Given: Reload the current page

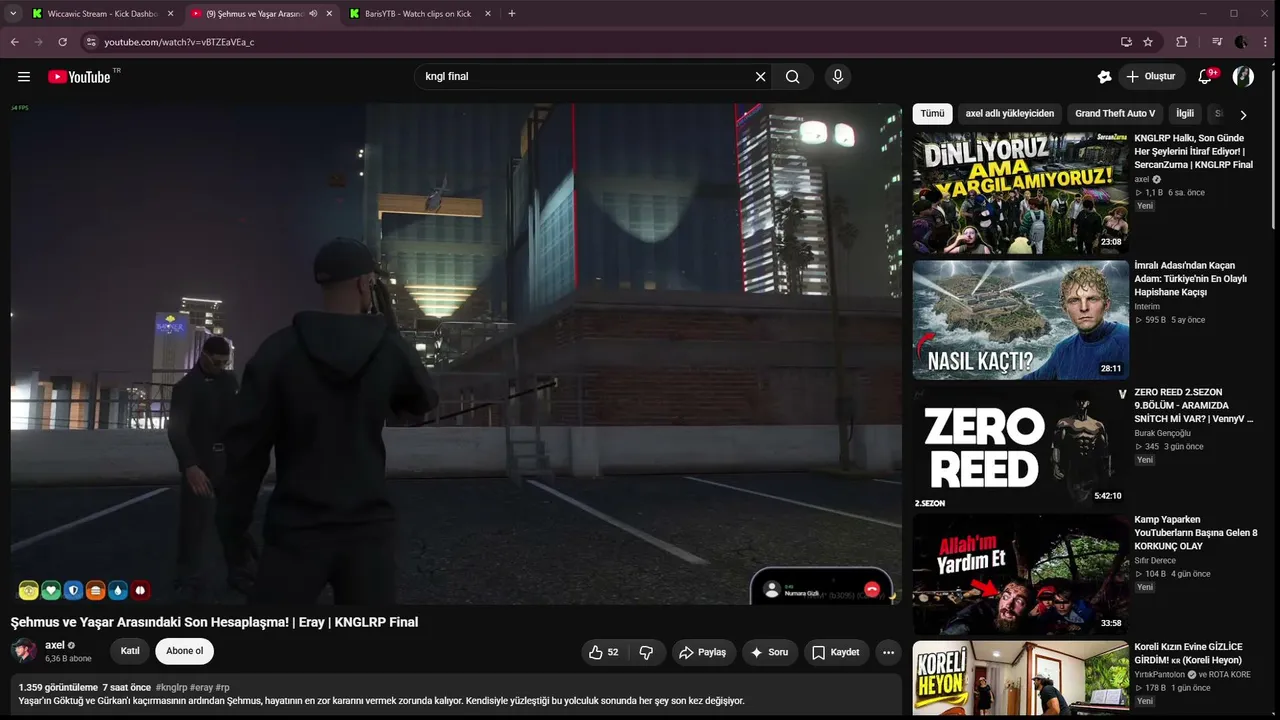Looking at the screenshot, I should click(x=62, y=42).
